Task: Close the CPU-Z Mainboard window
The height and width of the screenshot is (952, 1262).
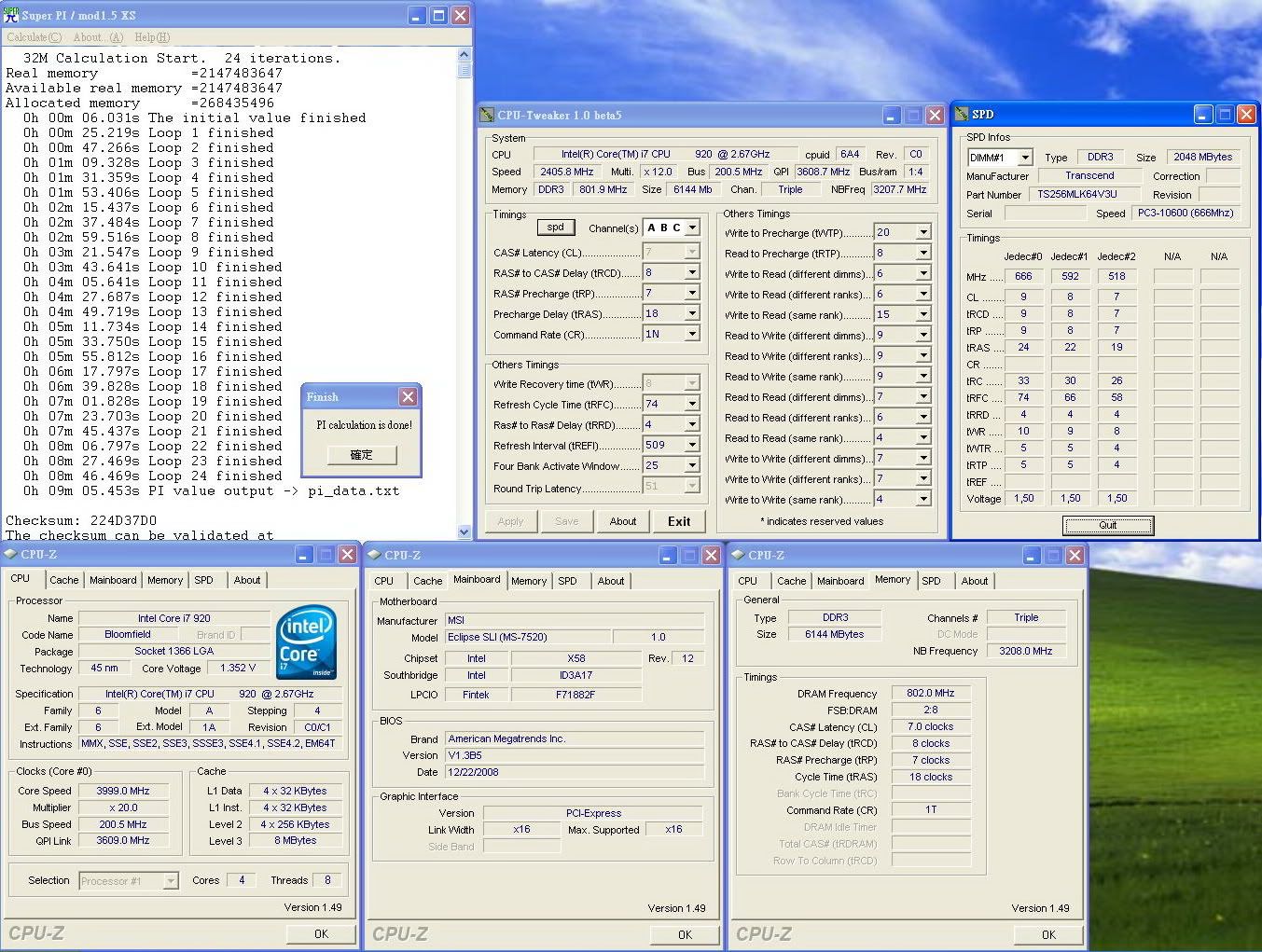Action: click(711, 555)
